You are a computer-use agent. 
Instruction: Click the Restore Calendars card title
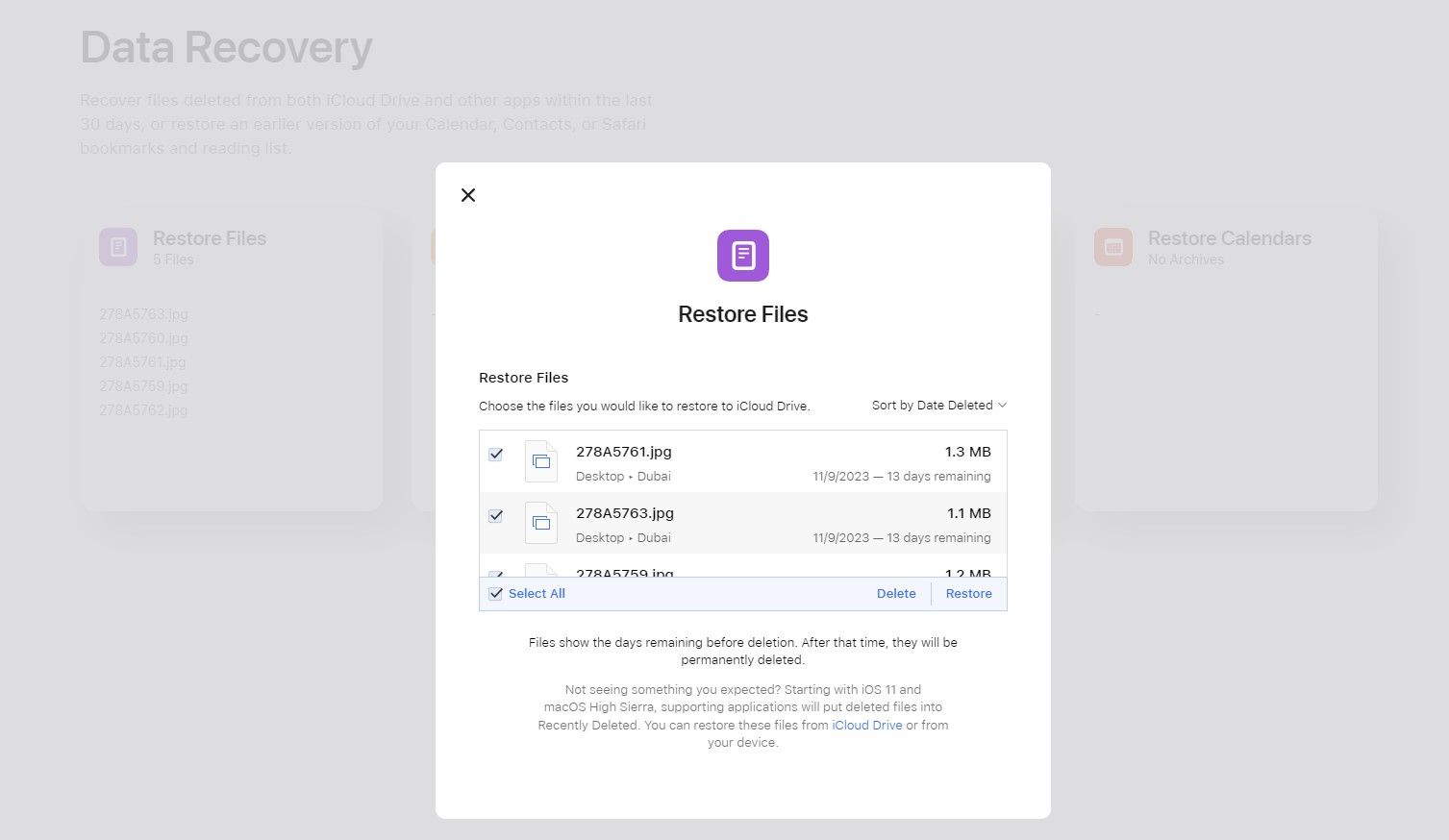(1229, 238)
